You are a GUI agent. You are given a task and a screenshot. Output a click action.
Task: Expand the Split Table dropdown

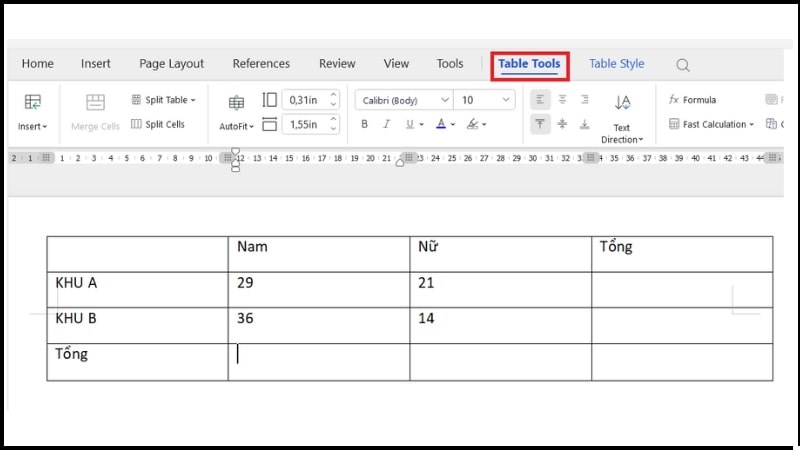[193, 100]
